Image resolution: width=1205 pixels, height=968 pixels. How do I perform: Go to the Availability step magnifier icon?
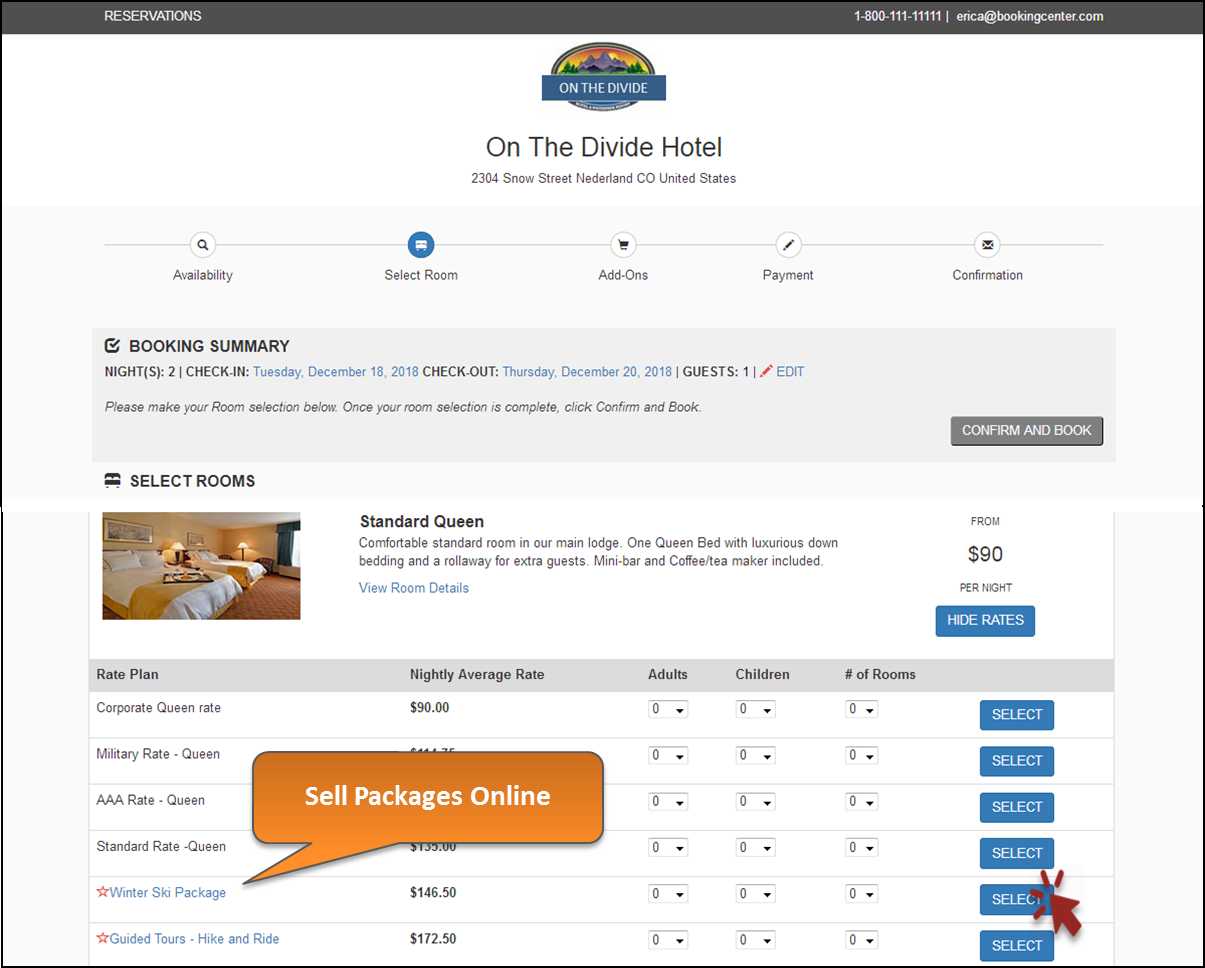tap(203, 245)
